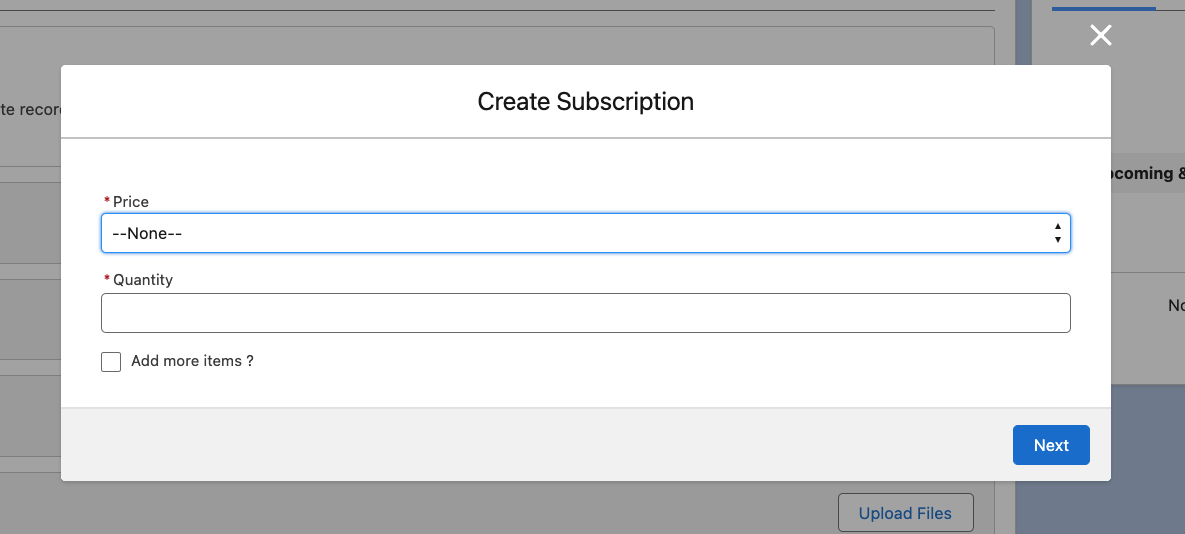
Task: Focus the Quantity input field
Action: [585, 313]
